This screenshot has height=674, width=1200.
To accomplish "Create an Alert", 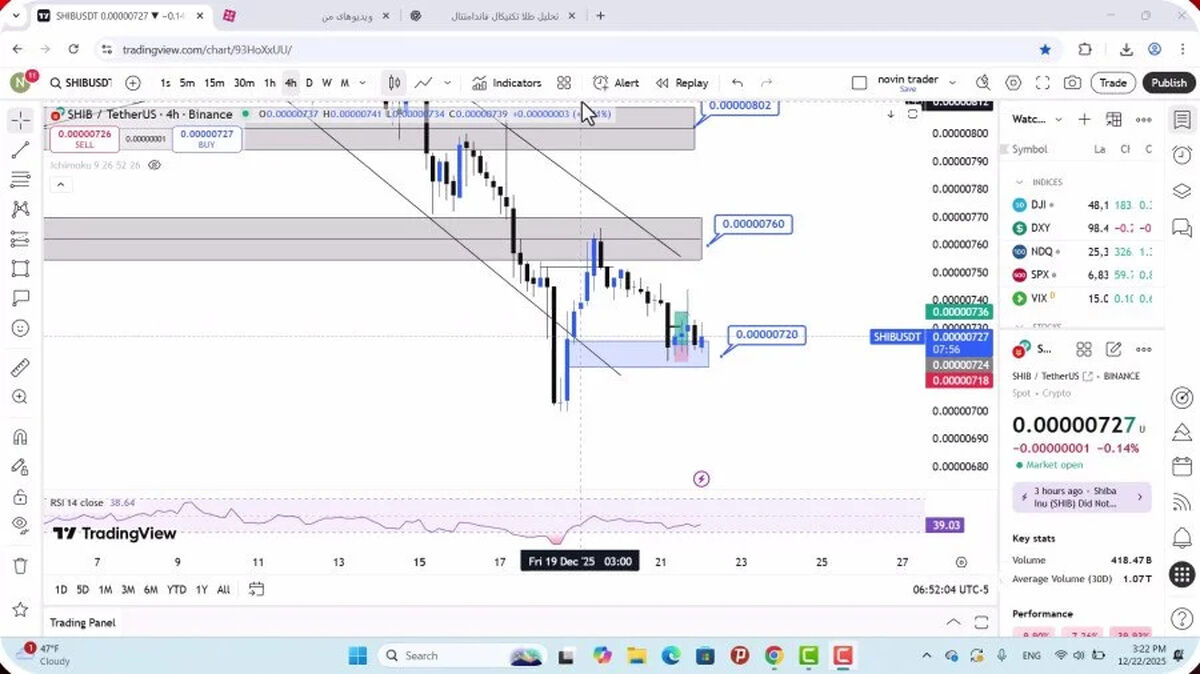I will (x=616, y=83).
